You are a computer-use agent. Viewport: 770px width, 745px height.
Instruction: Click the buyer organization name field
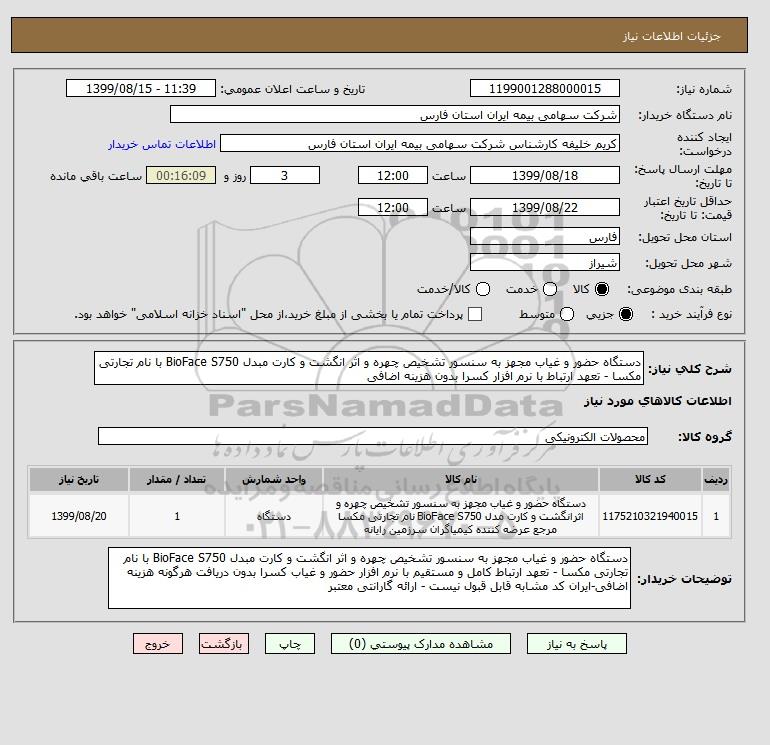click(394, 114)
